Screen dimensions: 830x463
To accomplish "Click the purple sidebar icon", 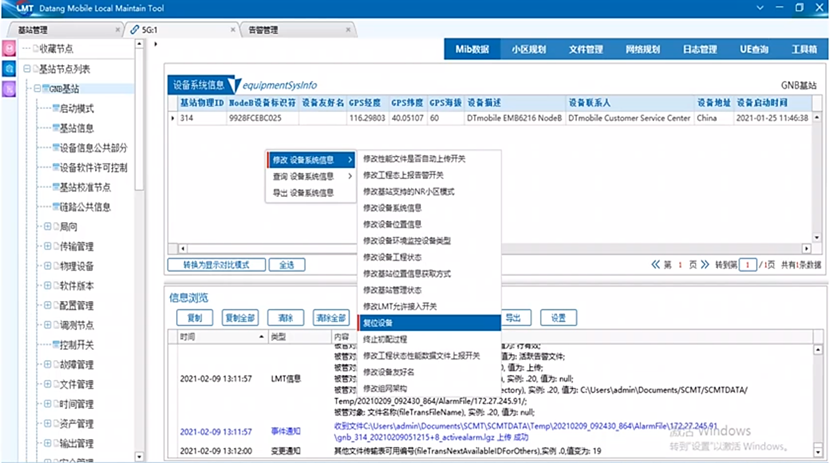I will click(x=9, y=89).
